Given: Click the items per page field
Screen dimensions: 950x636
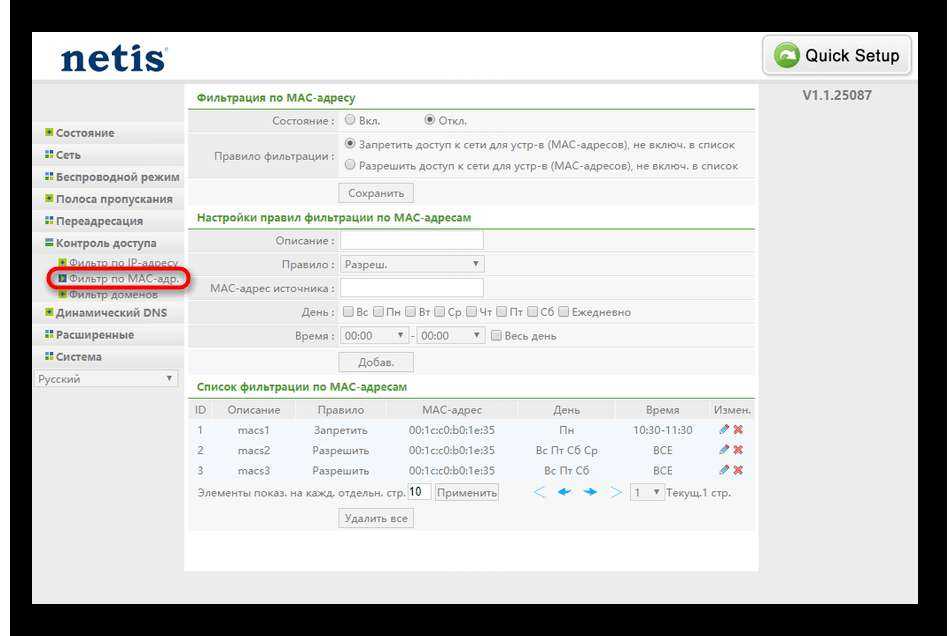Looking at the screenshot, I should coord(419,492).
